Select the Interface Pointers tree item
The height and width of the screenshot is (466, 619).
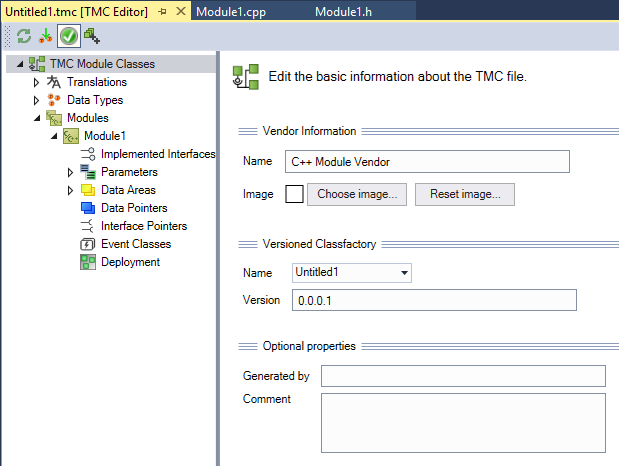144,226
